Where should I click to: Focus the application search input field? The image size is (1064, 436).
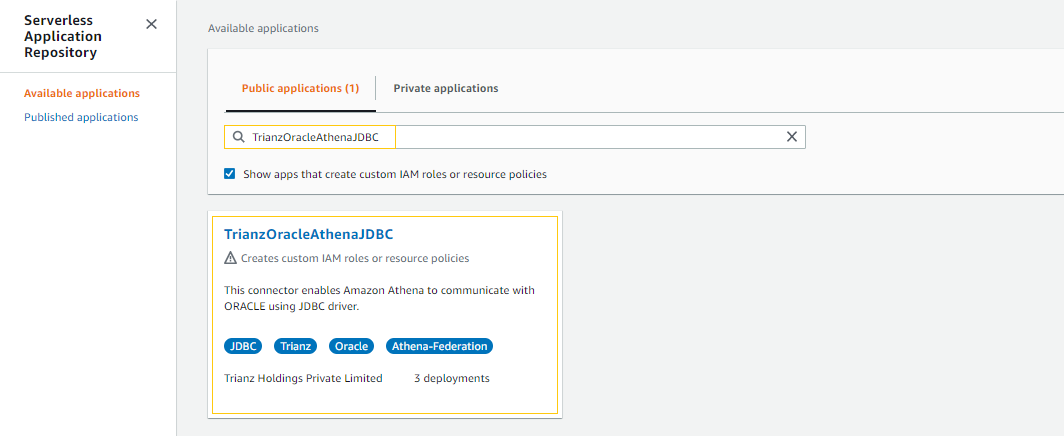[x=590, y=137]
